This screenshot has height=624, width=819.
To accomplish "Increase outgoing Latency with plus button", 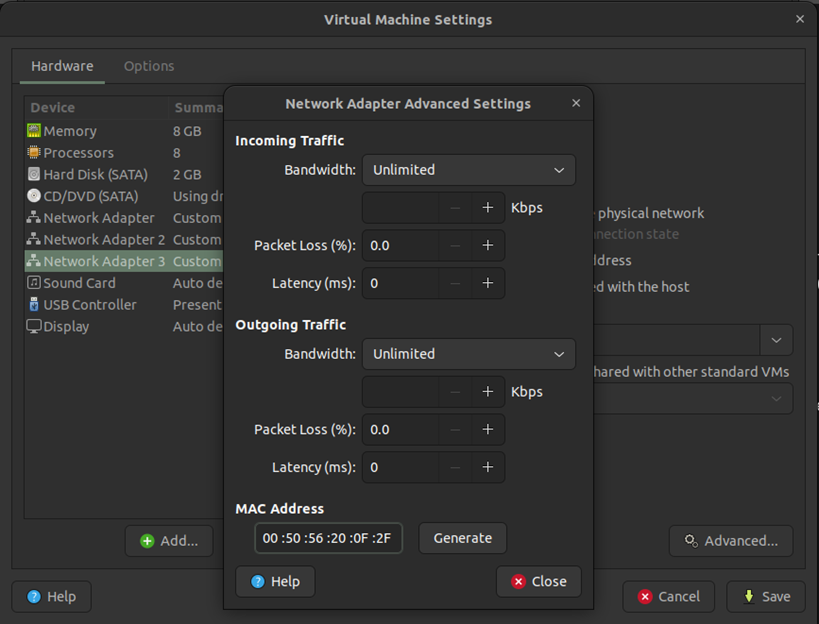I will point(488,467).
